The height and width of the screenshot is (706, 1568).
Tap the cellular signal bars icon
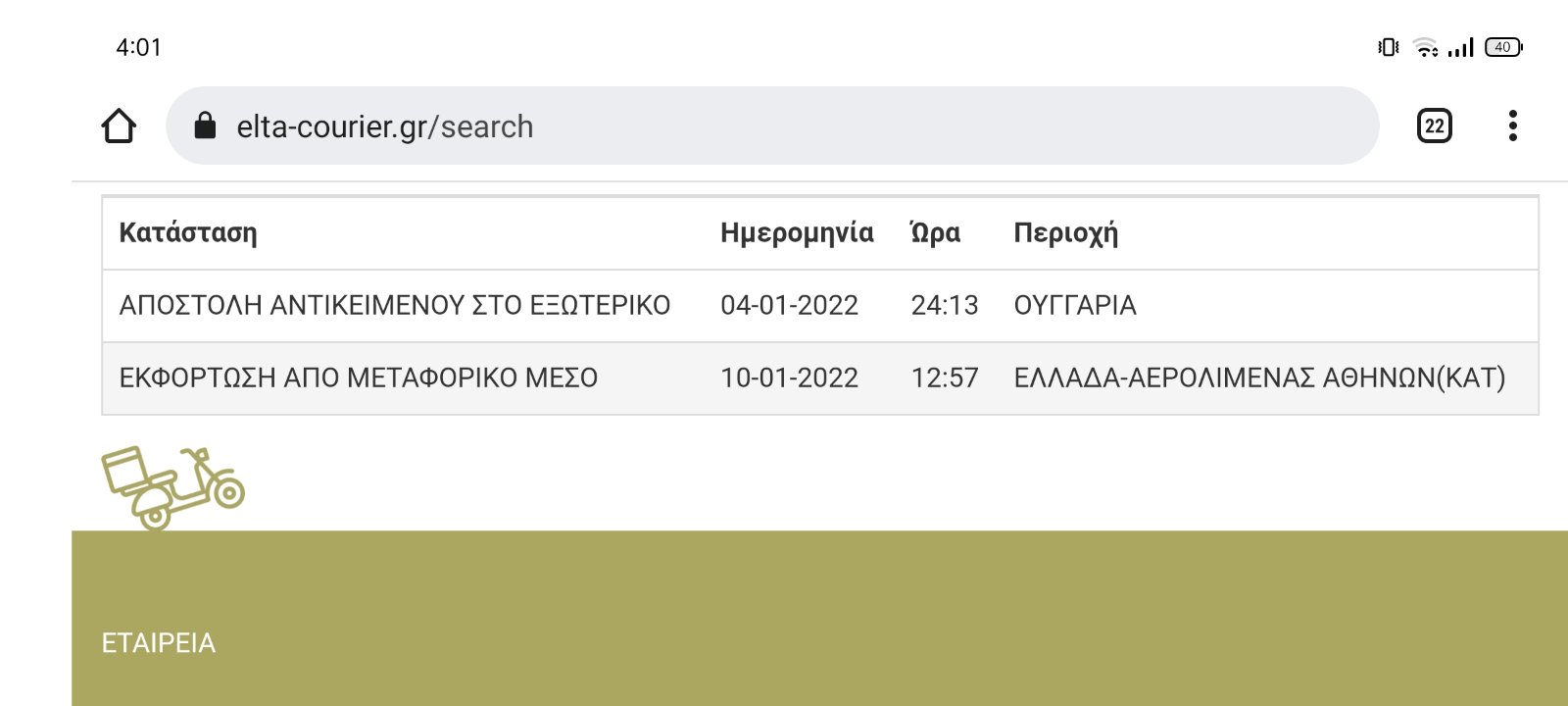1460,47
